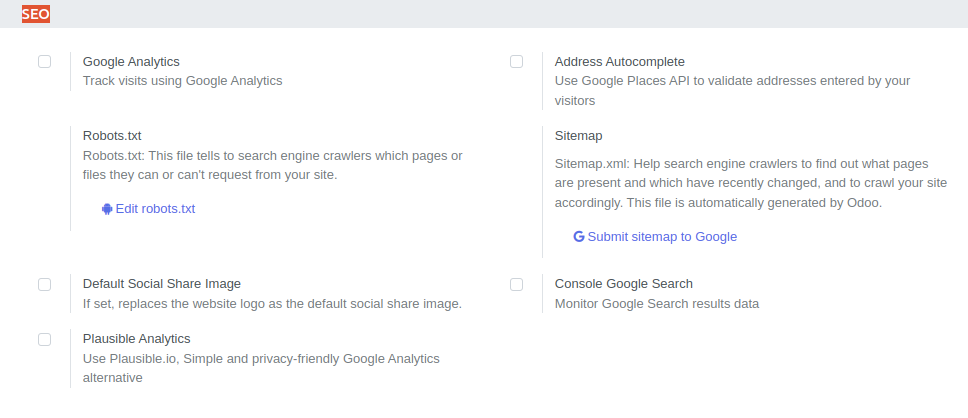Click the Sitemap.xml description paragraph
The image size is (968, 418).
tap(751, 183)
